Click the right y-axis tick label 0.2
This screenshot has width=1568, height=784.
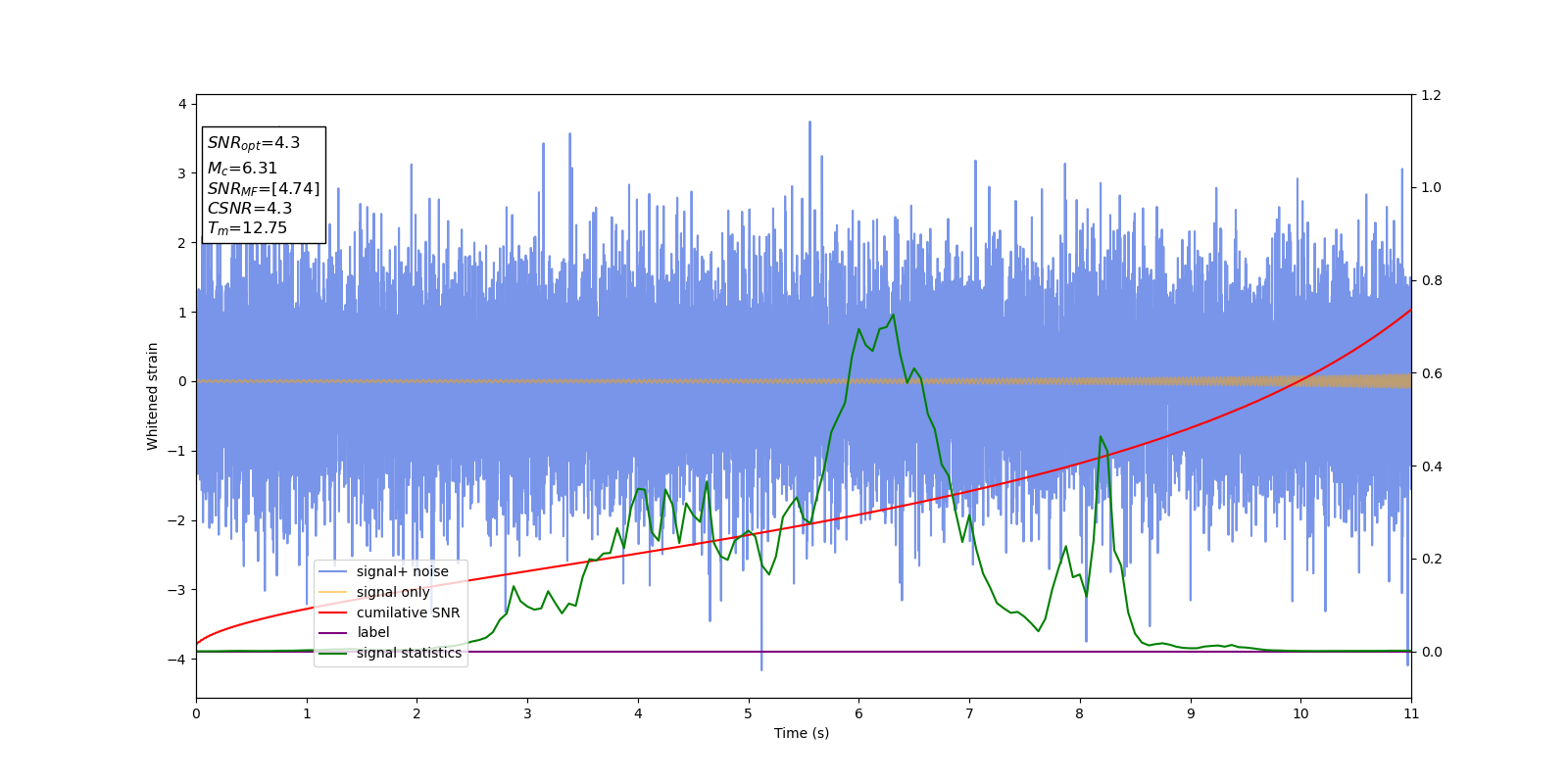1431,559
